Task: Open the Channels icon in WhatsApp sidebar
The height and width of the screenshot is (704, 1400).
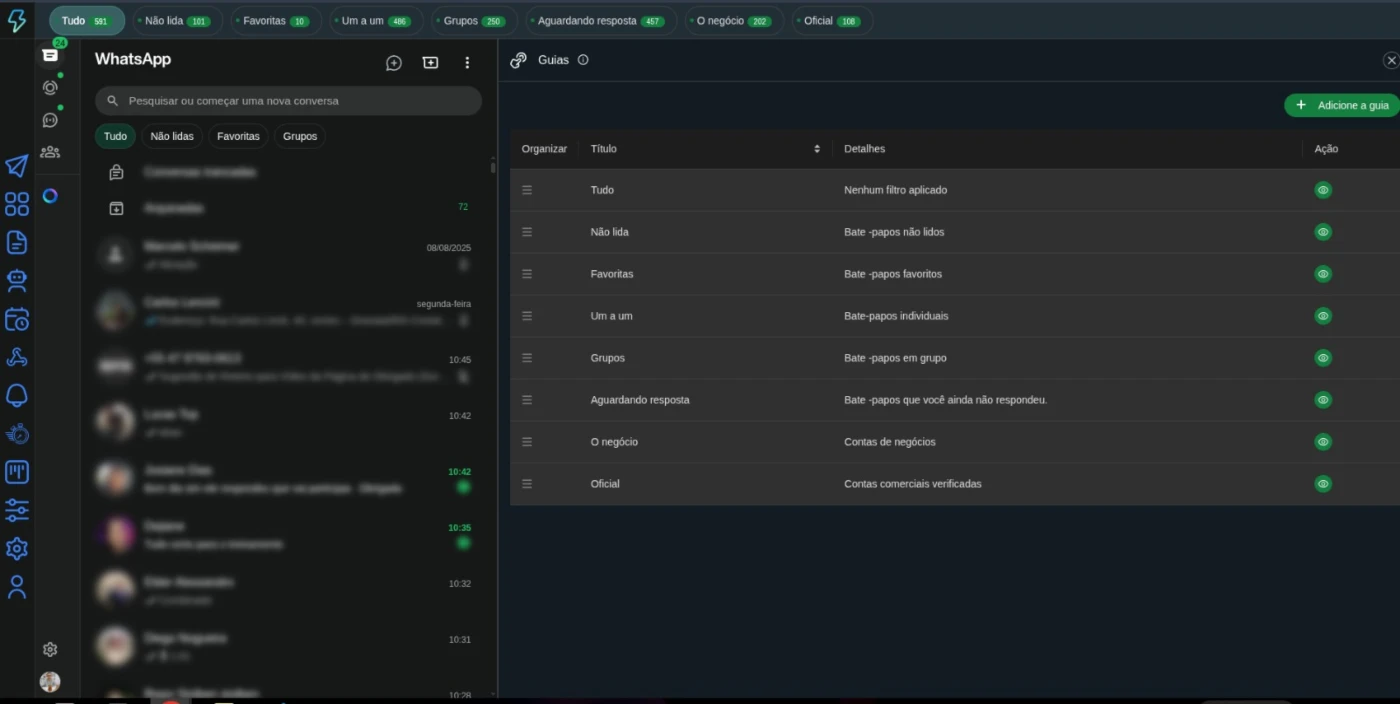Action: (50, 120)
